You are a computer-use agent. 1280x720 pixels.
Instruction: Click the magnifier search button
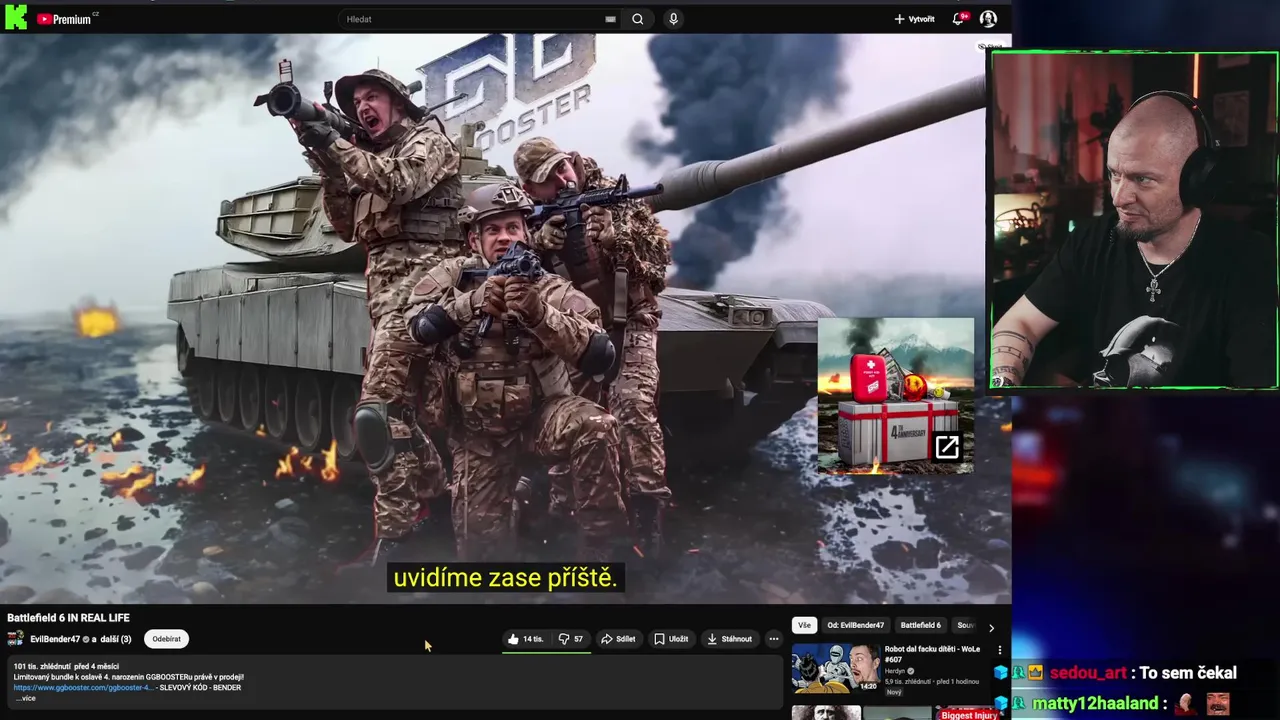(x=637, y=19)
